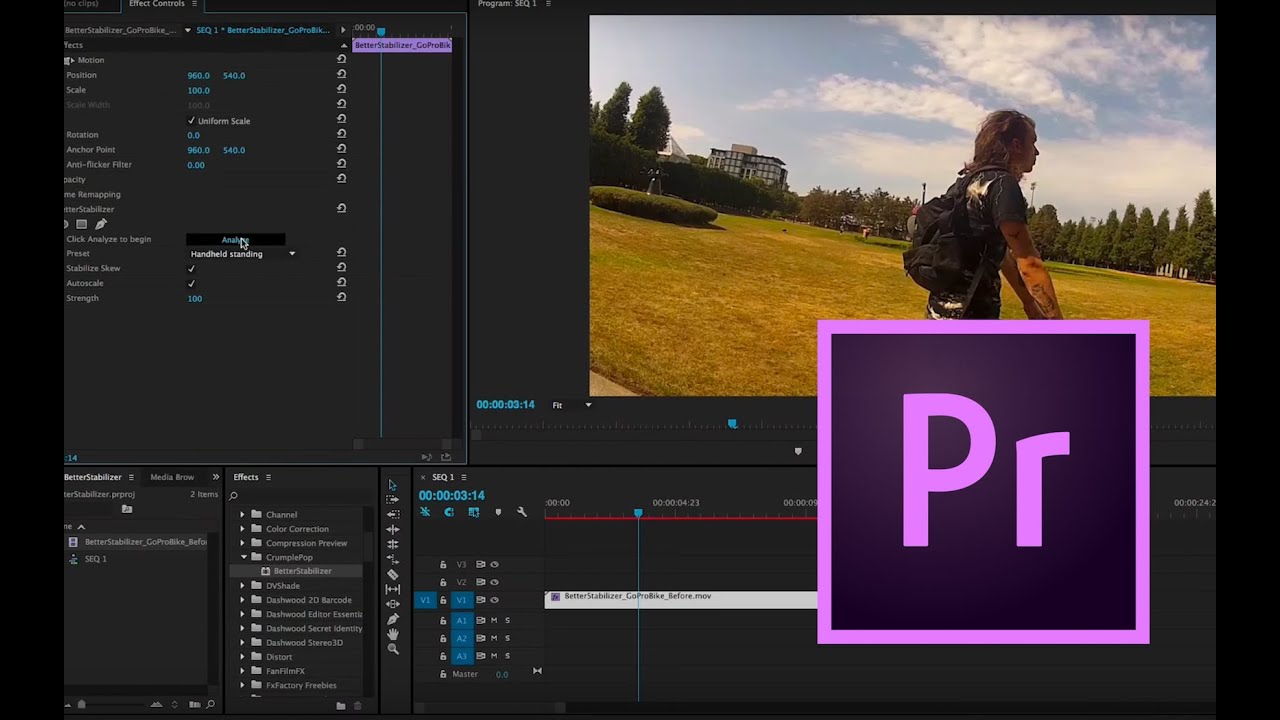Image resolution: width=1280 pixels, height=720 pixels.
Task: Click the nest sequences toggle icon
Action: tap(425, 512)
